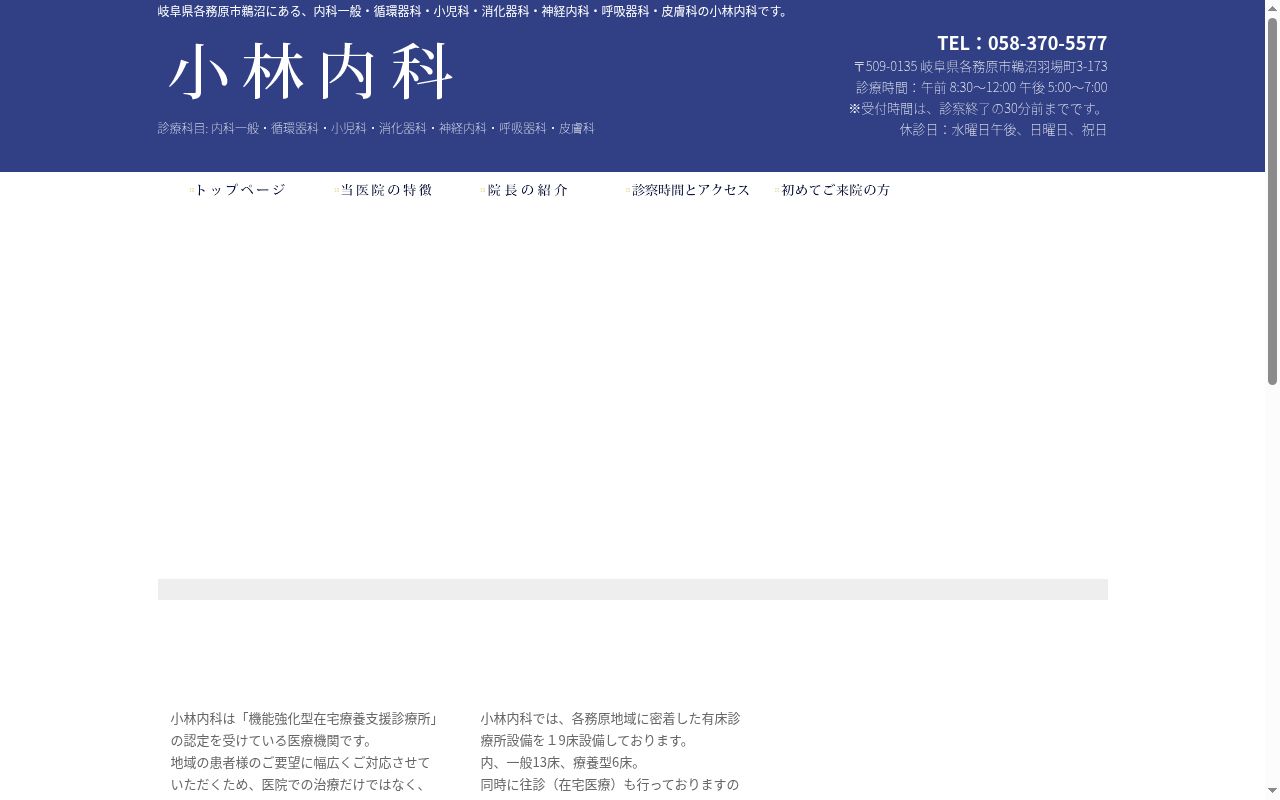Open the 初めてご来院の方 menu item
This screenshot has height=800, width=1280.
834,190
